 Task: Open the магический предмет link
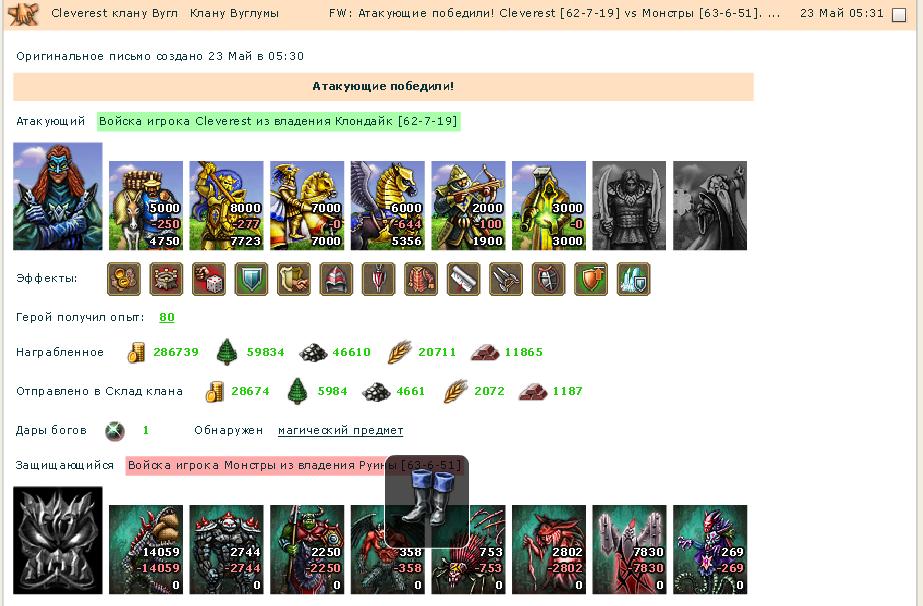tap(341, 431)
